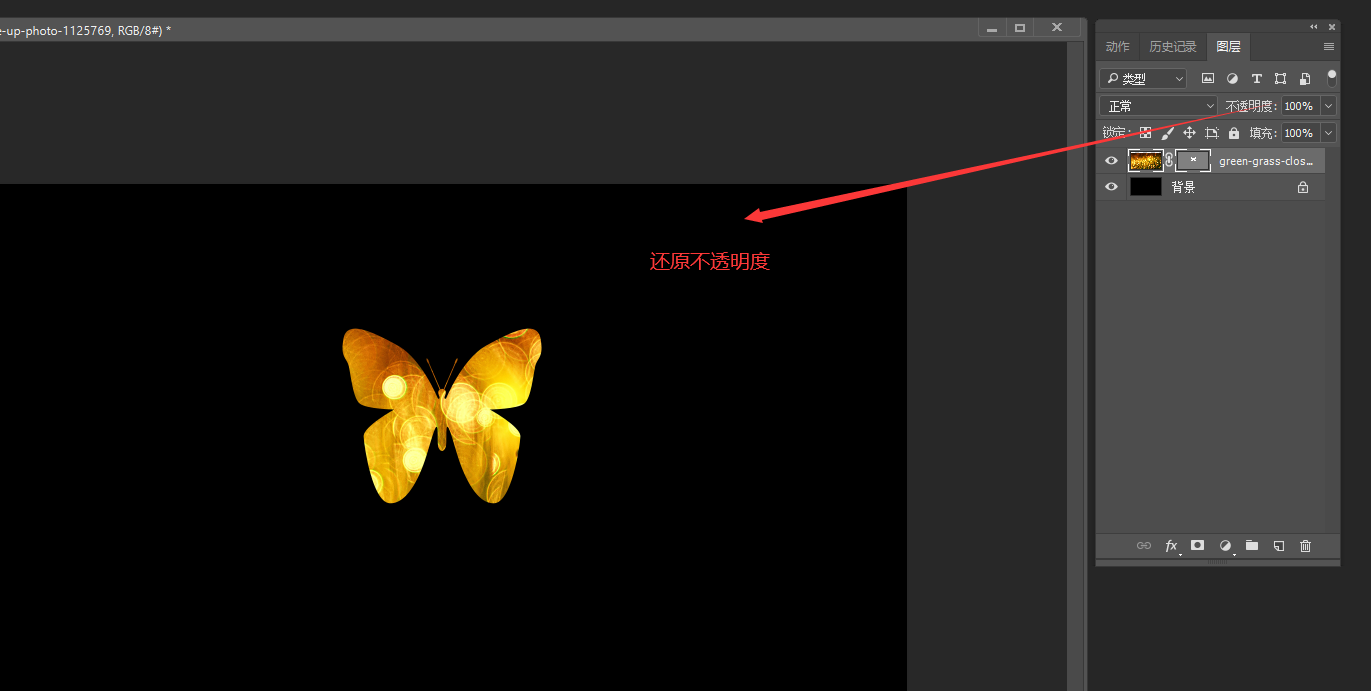Hide the green-grass-clos layer
Image resolution: width=1371 pixels, height=691 pixels.
point(1111,161)
